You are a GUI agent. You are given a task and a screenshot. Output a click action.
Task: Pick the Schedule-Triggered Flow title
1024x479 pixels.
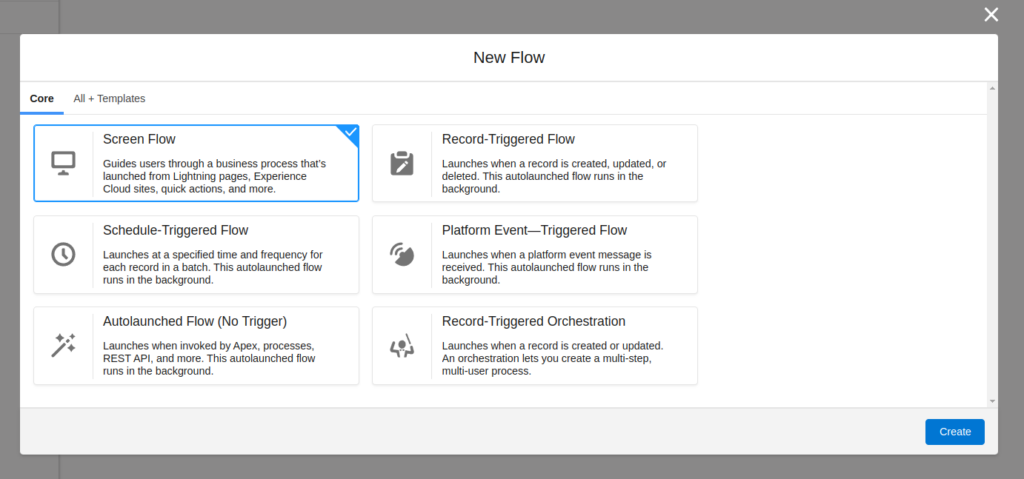(x=176, y=230)
